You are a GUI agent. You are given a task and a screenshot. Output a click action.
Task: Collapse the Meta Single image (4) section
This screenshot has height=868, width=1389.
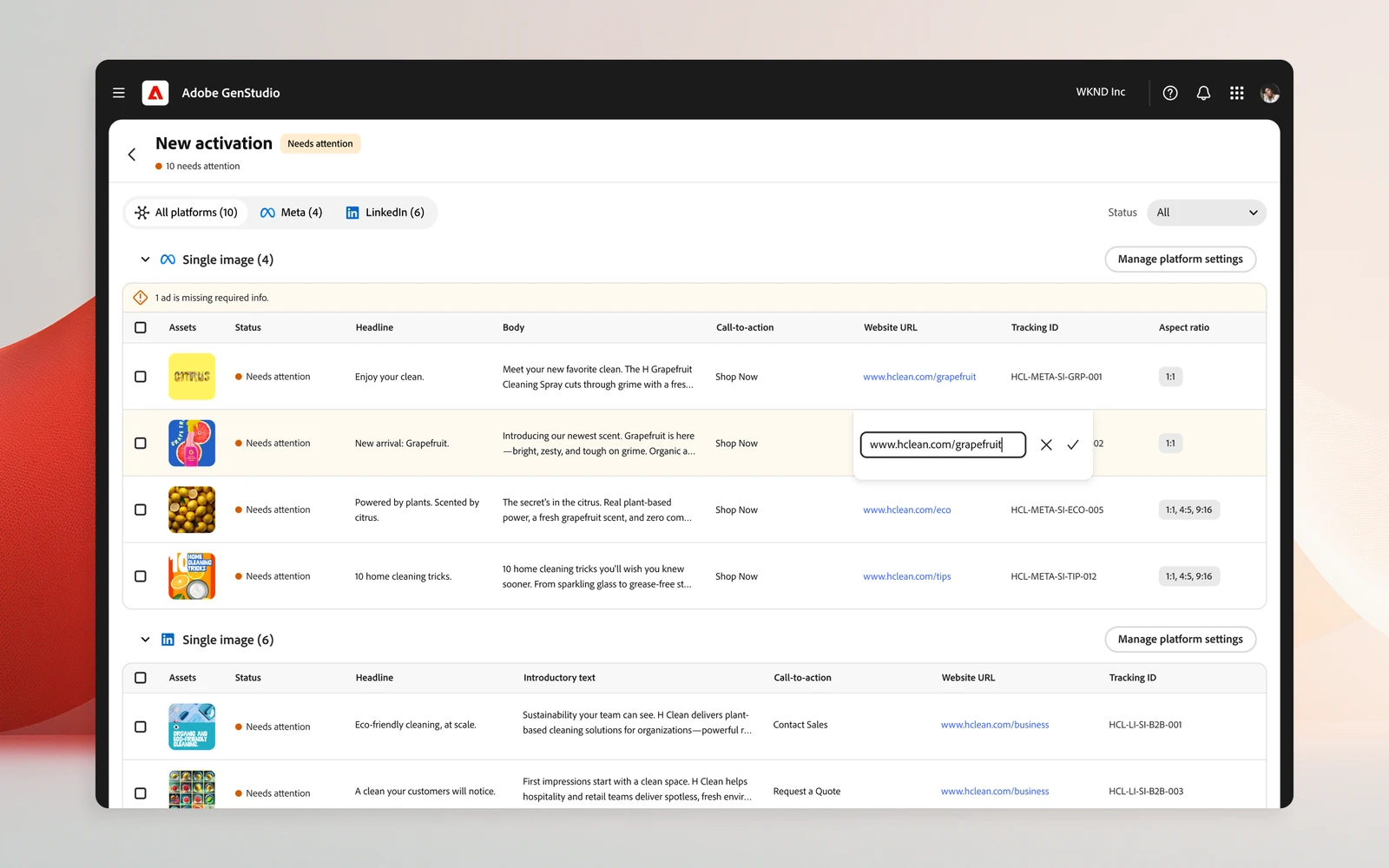(145, 260)
